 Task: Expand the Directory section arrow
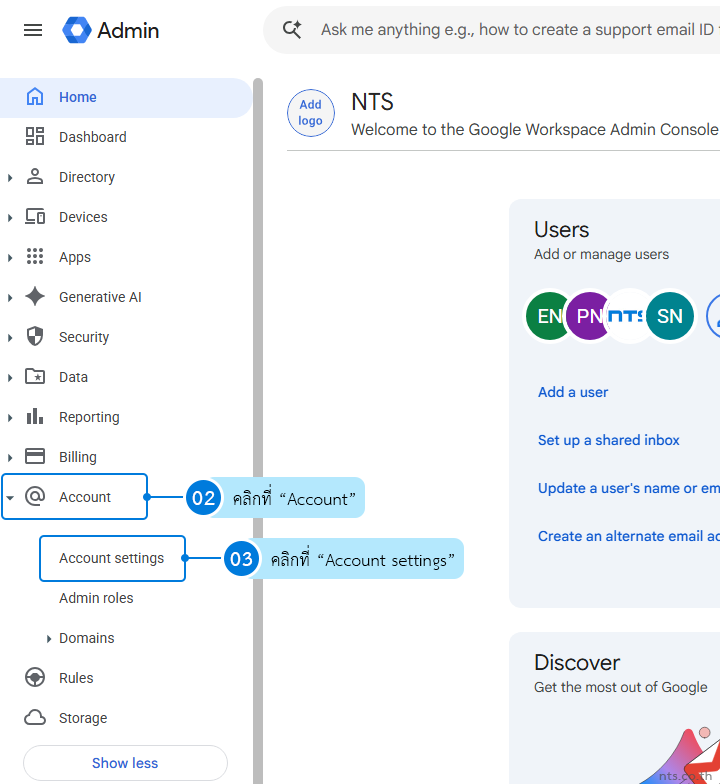click(10, 178)
